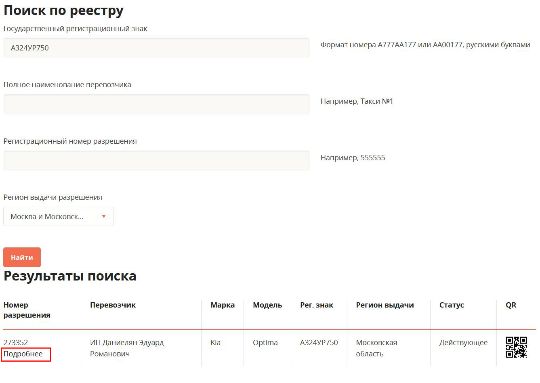Open the Подробнее details link
This screenshot has height=383, width=540.
tap(23, 354)
